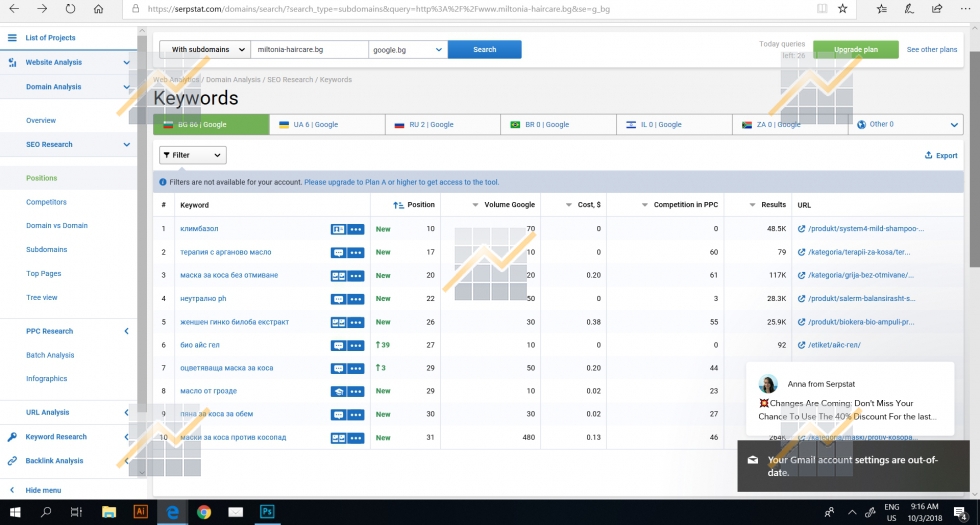Open Tree view in sidebar
This screenshot has width=980, height=525.
(x=41, y=298)
